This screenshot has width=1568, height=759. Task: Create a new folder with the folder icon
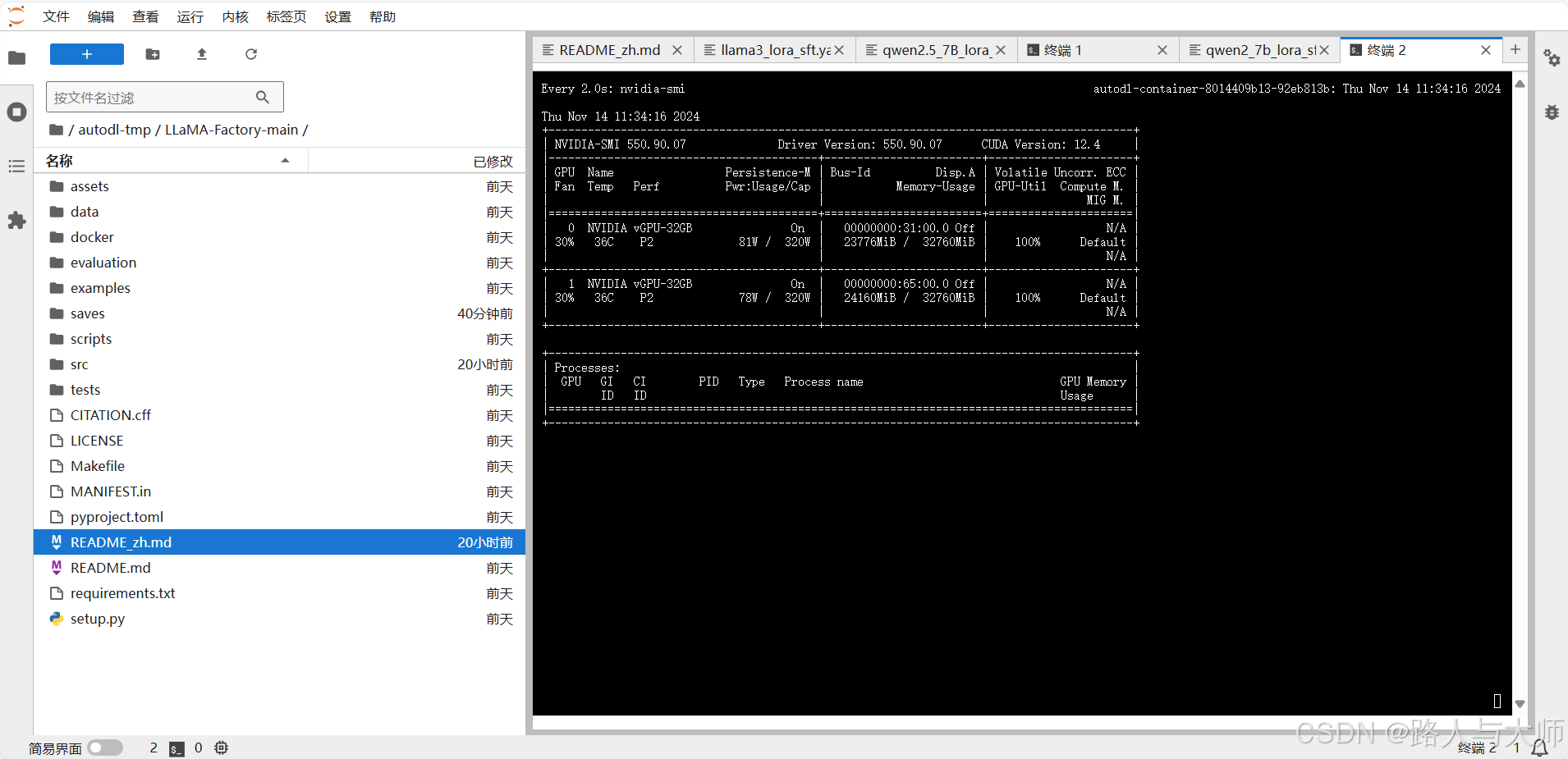153,54
